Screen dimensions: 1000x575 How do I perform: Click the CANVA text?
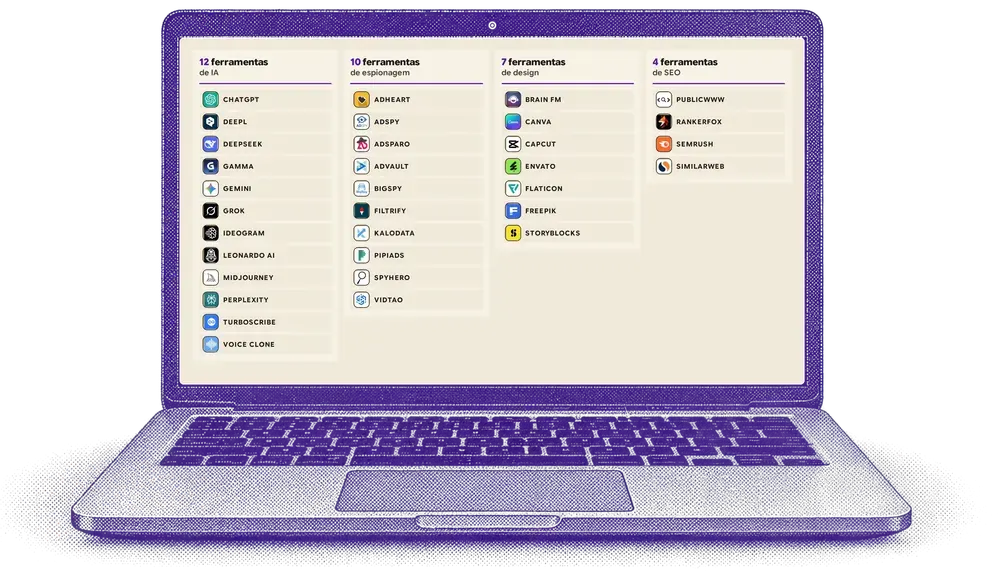point(538,122)
